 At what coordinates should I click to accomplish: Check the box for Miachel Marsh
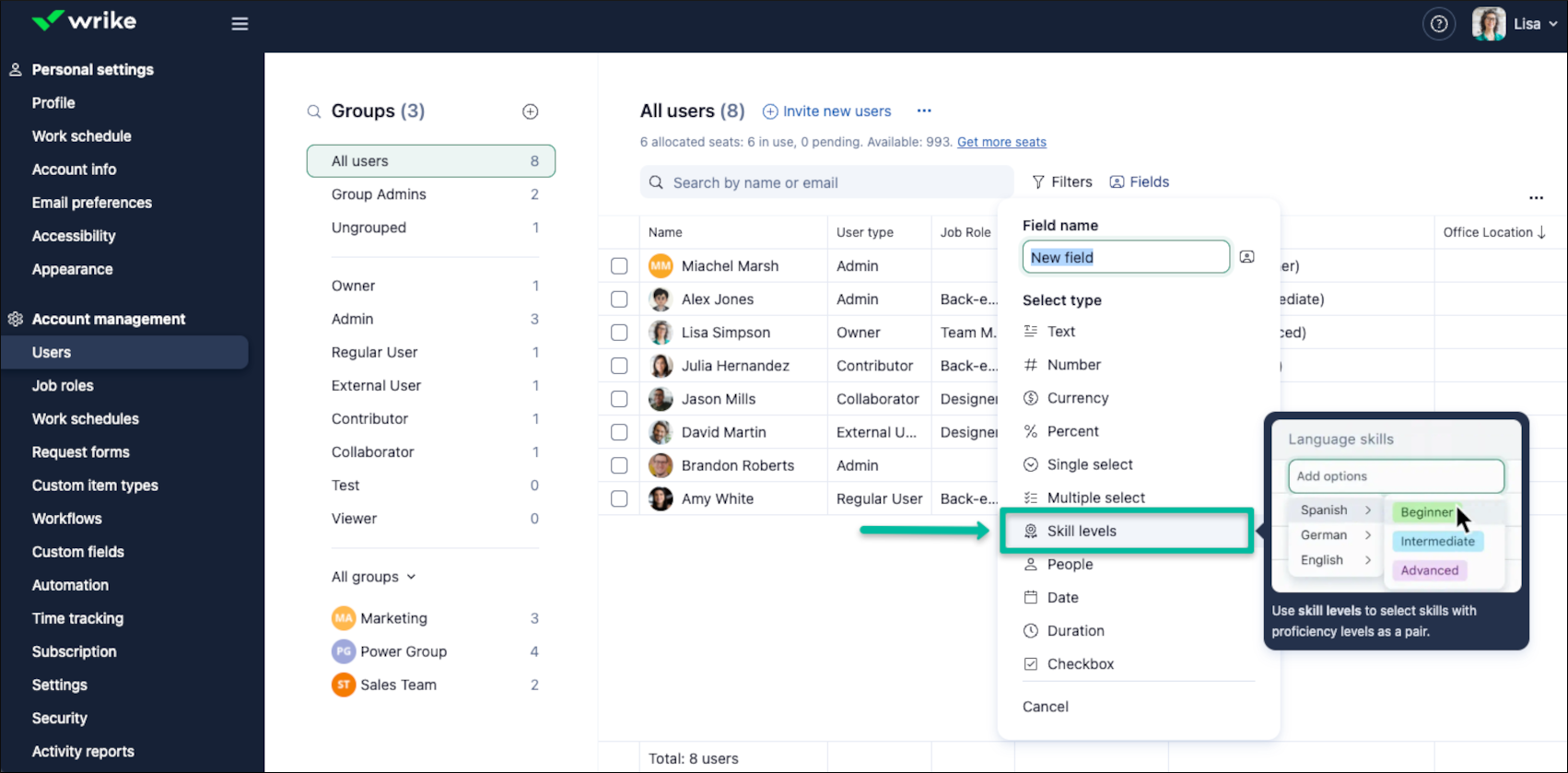(619, 266)
